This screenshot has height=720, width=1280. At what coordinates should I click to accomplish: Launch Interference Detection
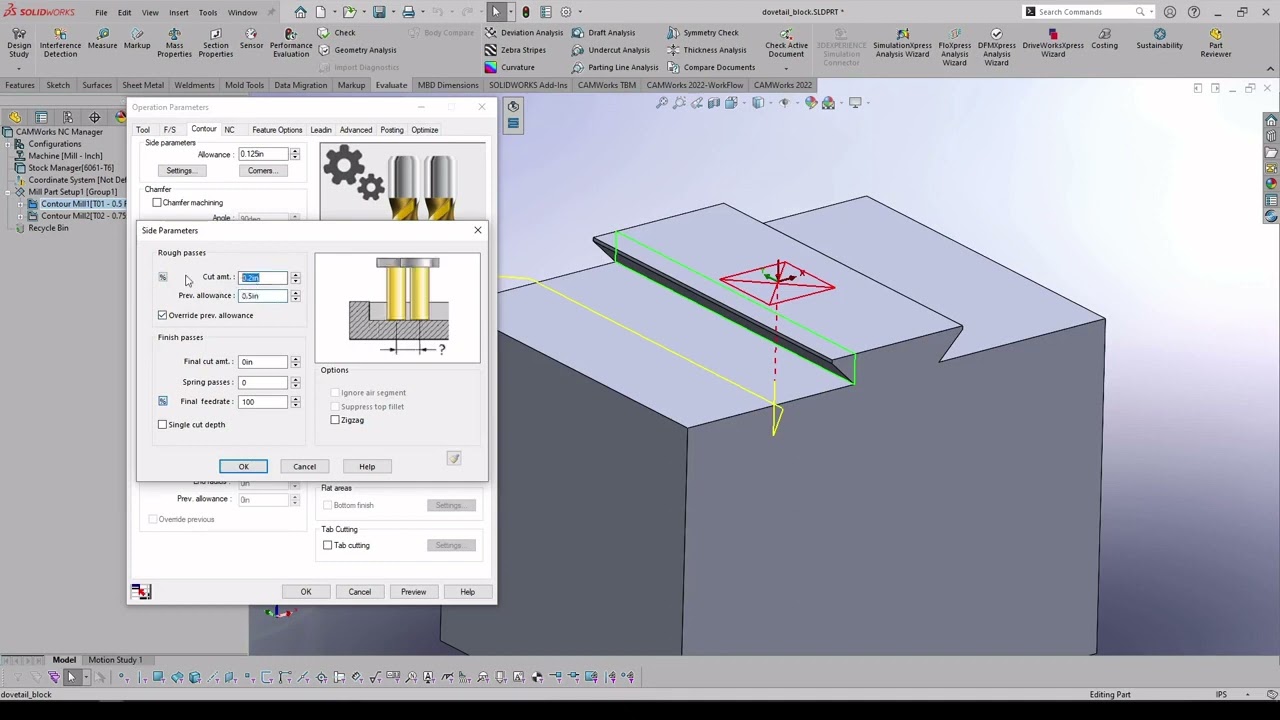coord(60,42)
